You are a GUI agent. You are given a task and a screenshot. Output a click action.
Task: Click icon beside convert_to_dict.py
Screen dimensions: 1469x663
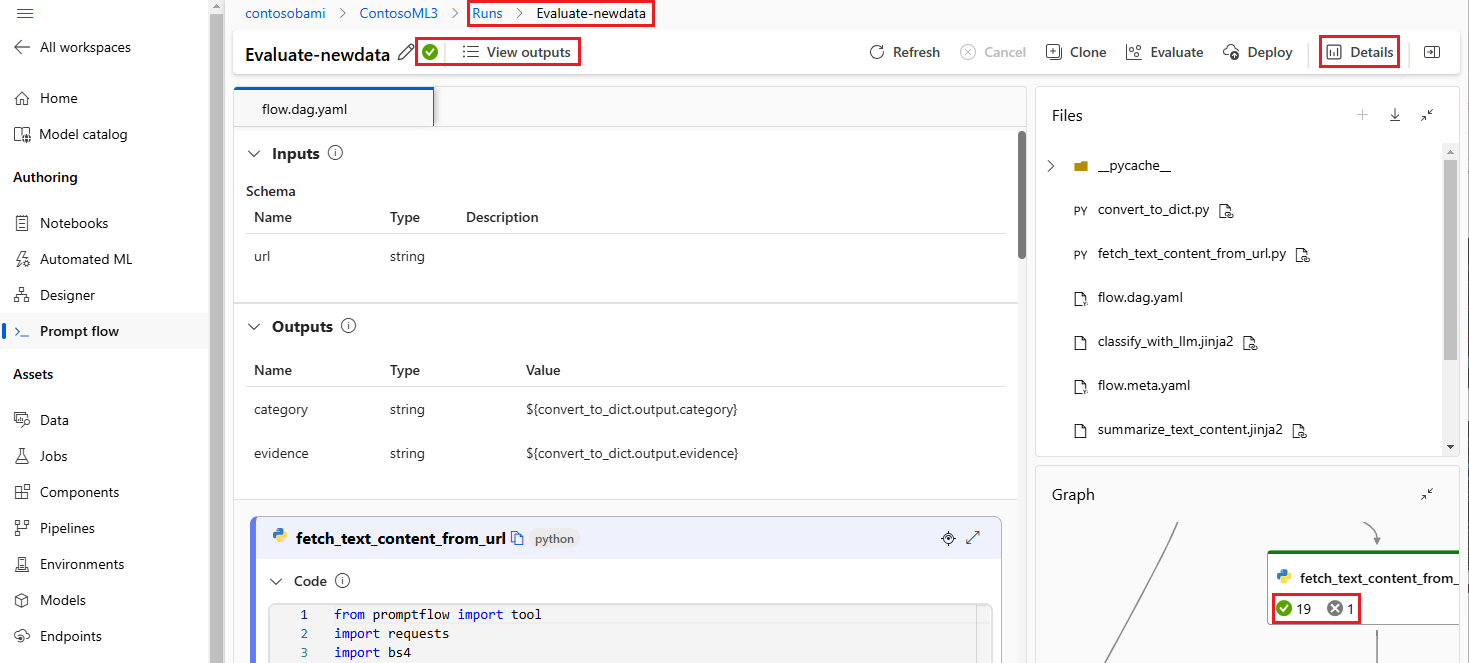click(1226, 211)
